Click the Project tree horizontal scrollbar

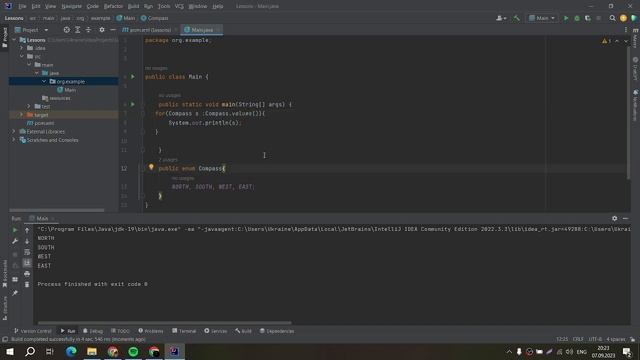tap(57, 210)
